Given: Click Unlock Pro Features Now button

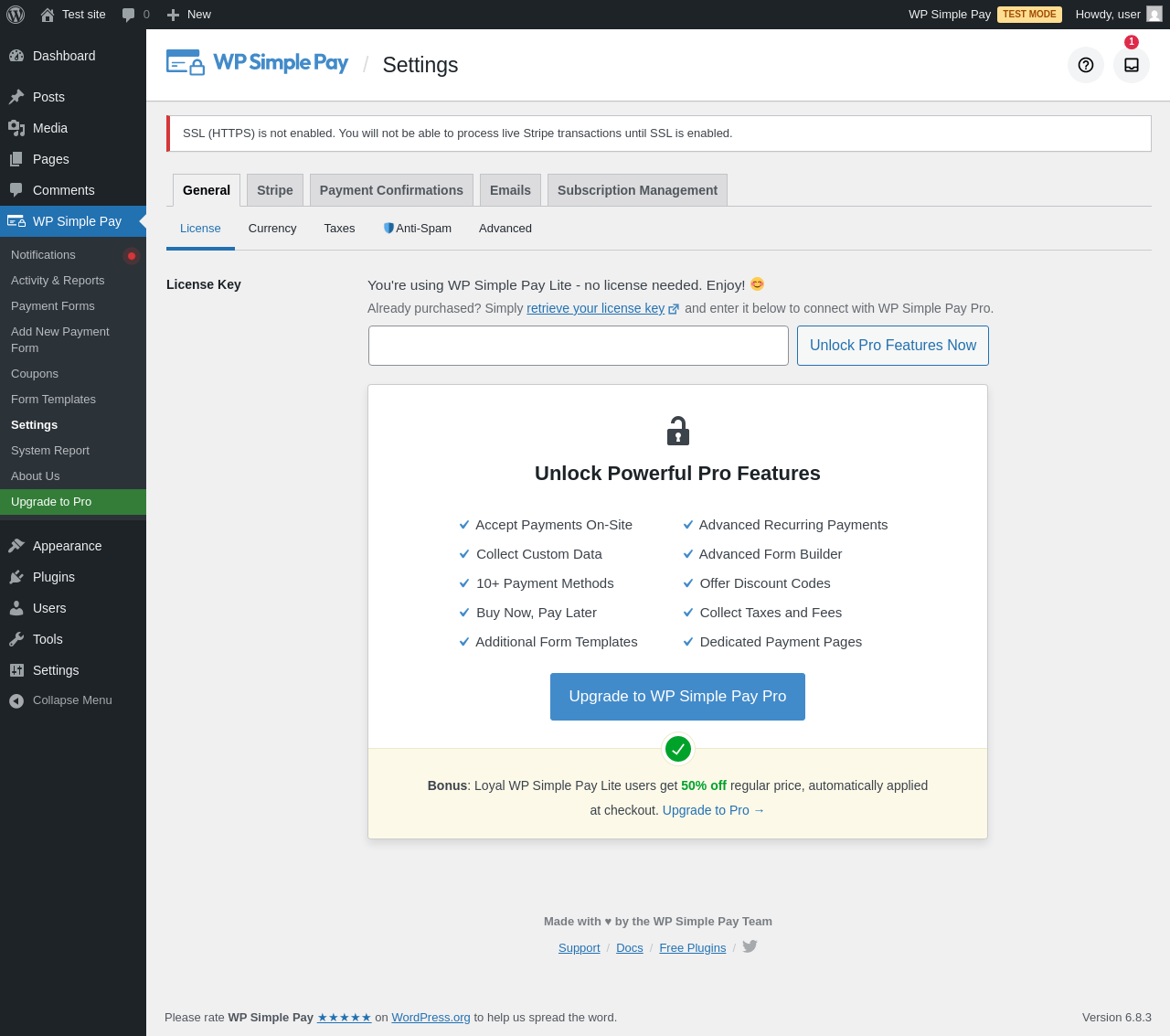Looking at the screenshot, I should [x=893, y=346].
